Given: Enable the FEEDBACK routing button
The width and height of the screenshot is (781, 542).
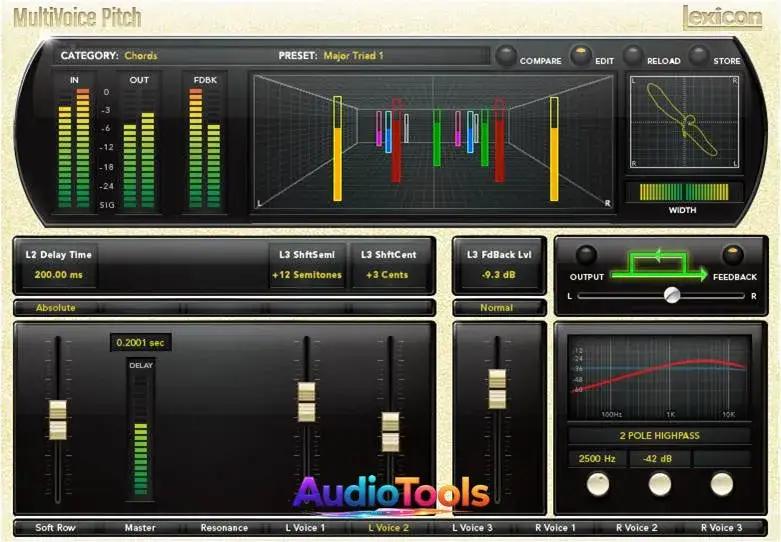Looking at the screenshot, I should point(733,255).
